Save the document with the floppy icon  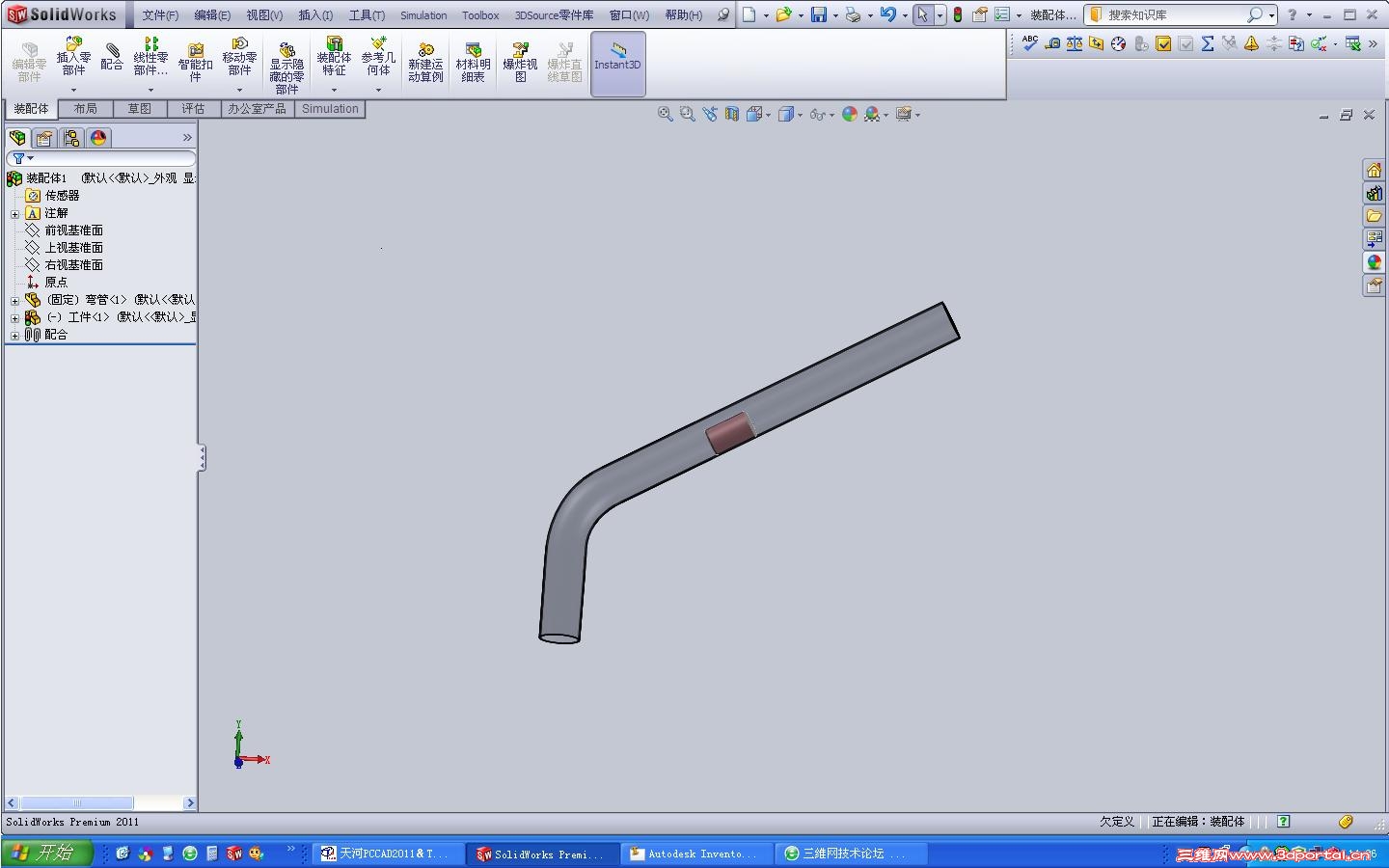(x=818, y=14)
